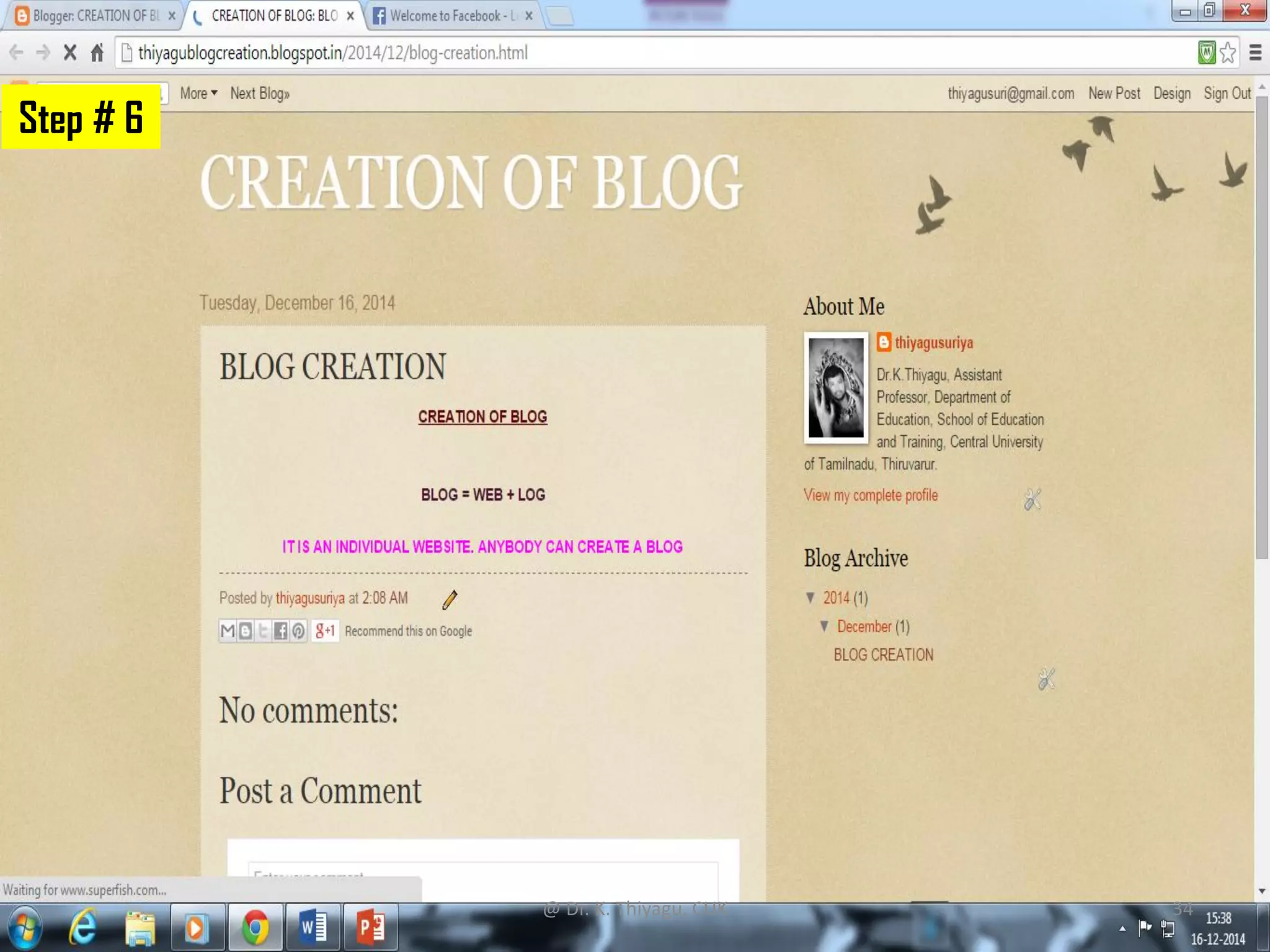Screen dimensions: 1270x952
Task: Open PowerPoint from the Windows taskbar
Action: 370,928
